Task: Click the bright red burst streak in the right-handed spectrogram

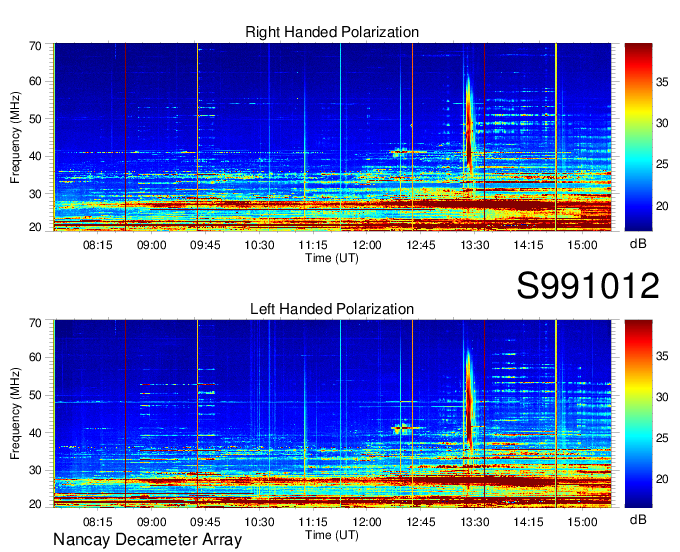Action: tap(469, 126)
